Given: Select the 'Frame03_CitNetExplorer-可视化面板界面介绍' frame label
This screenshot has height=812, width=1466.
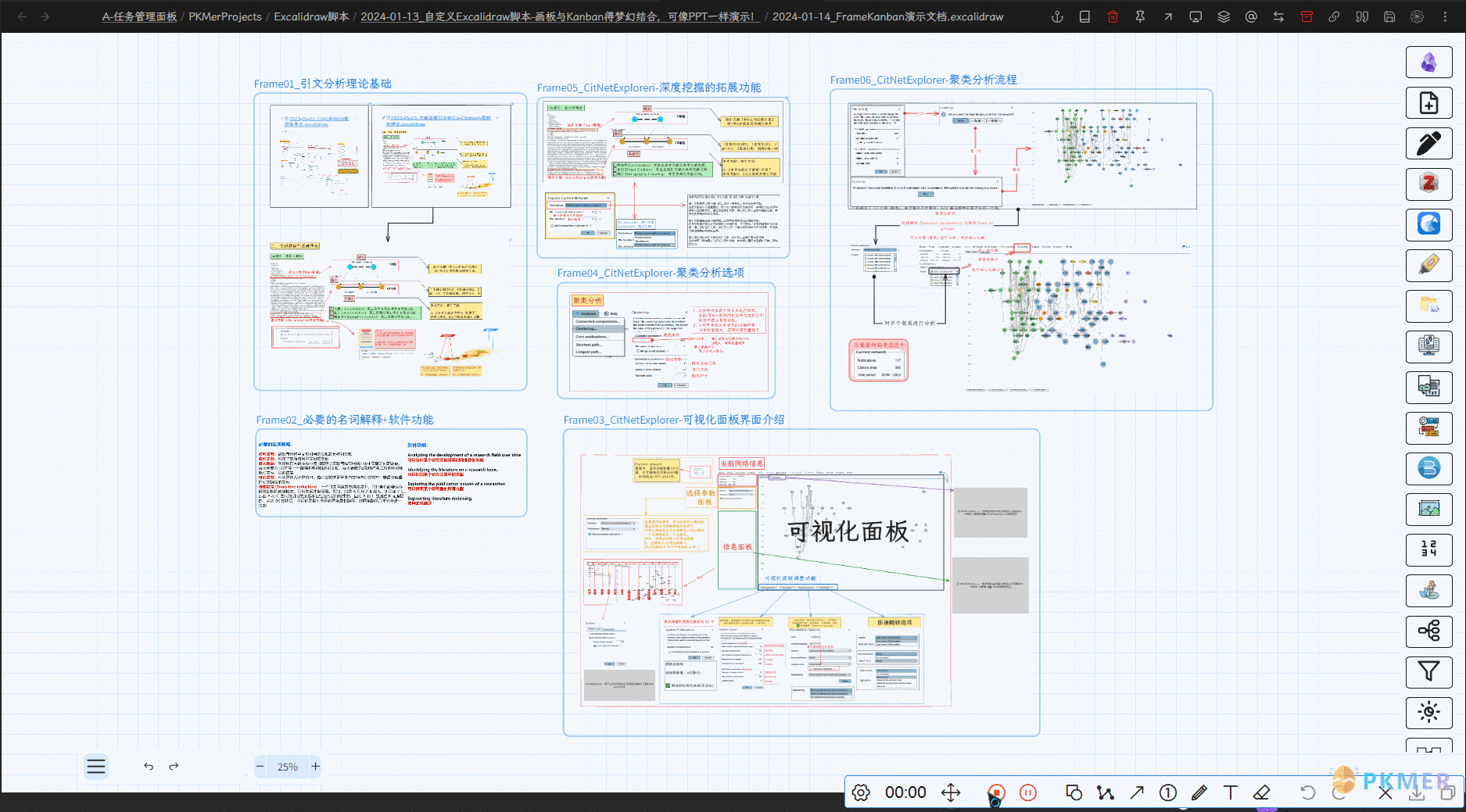Looking at the screenshot, I should 674,420.
